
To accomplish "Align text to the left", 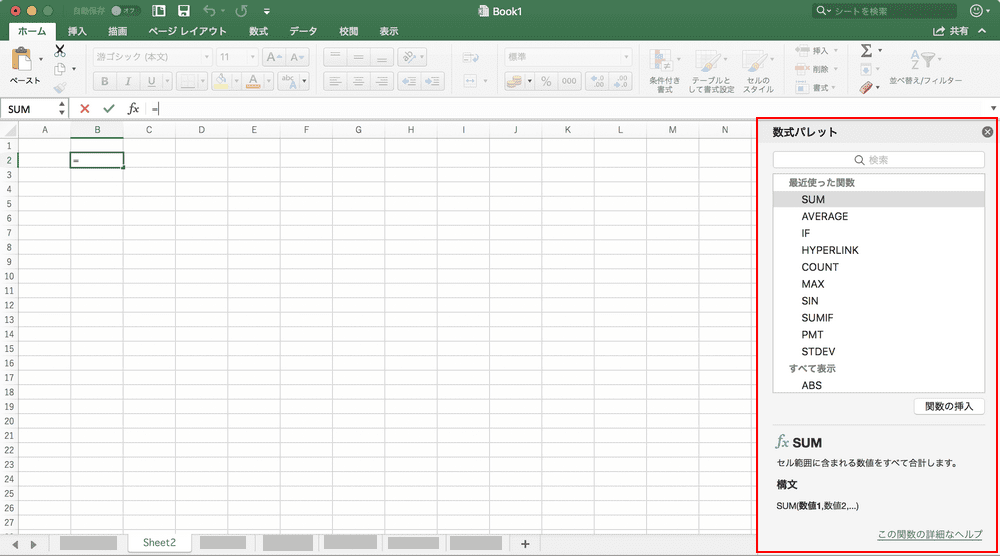I will 335,81.
